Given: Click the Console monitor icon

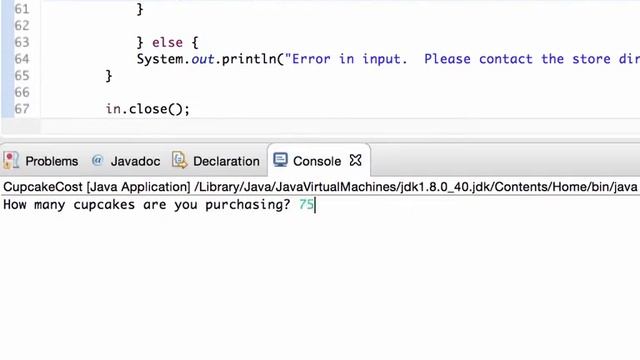Looking at the screenshot, I should (x=280, y=160).
